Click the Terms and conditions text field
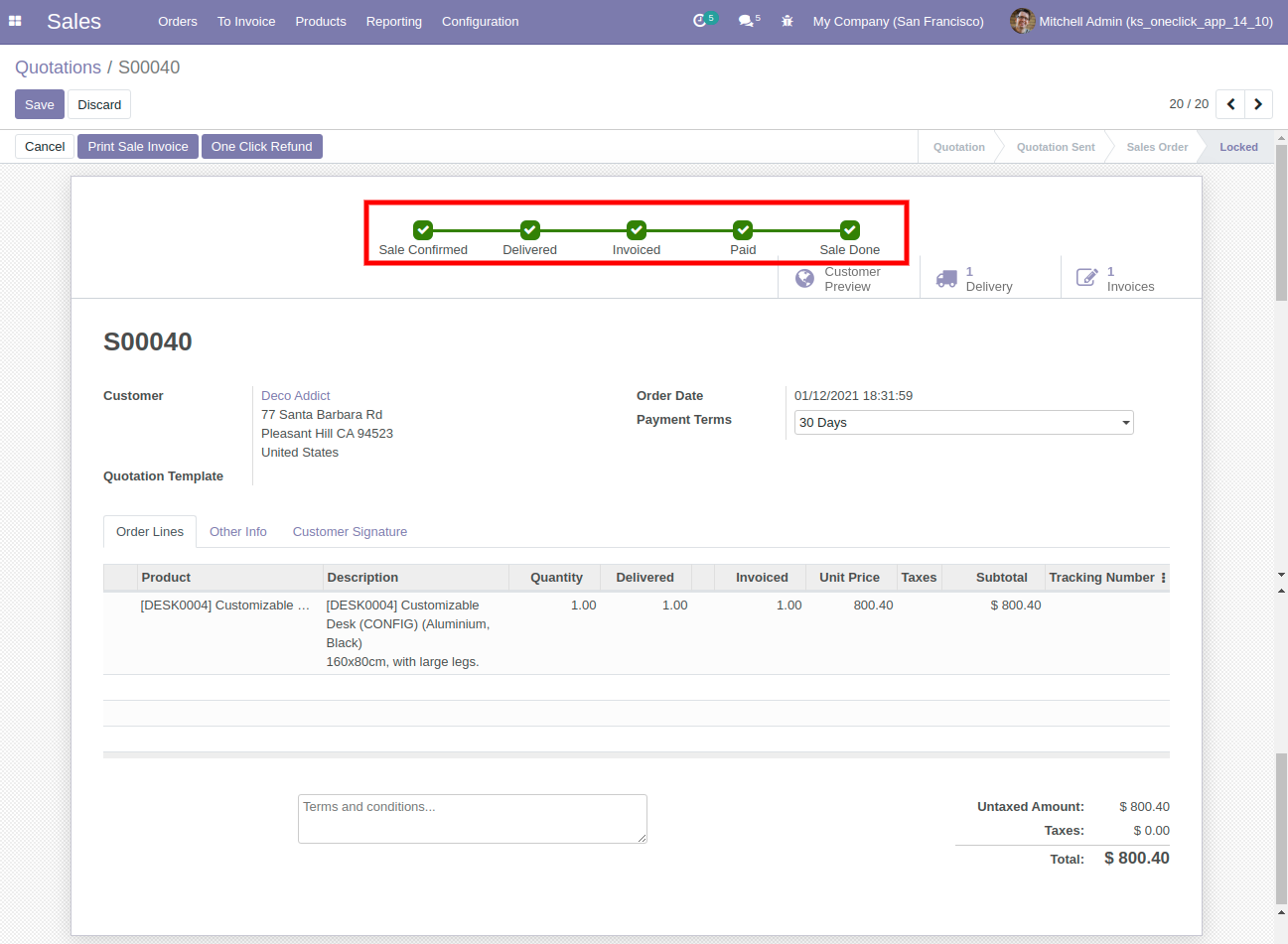This screenshot has width=1288, height=944. coord(472,819)
